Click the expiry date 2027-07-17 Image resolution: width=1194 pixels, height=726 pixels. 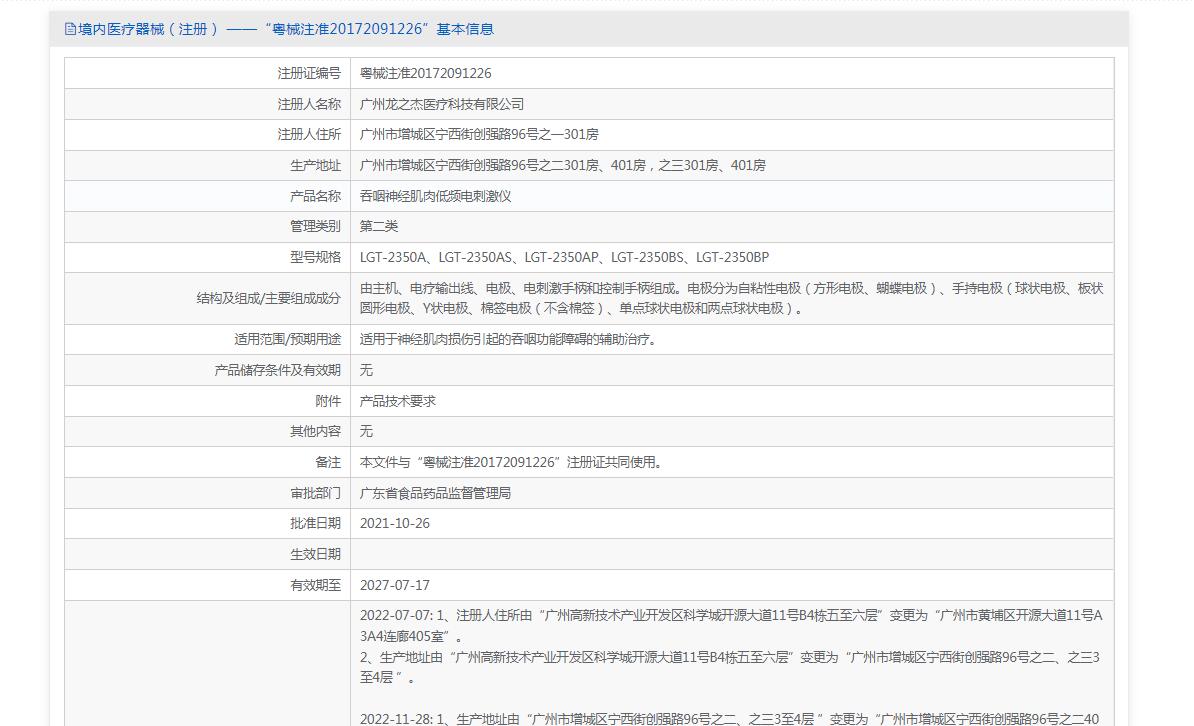tap(395, 585)
